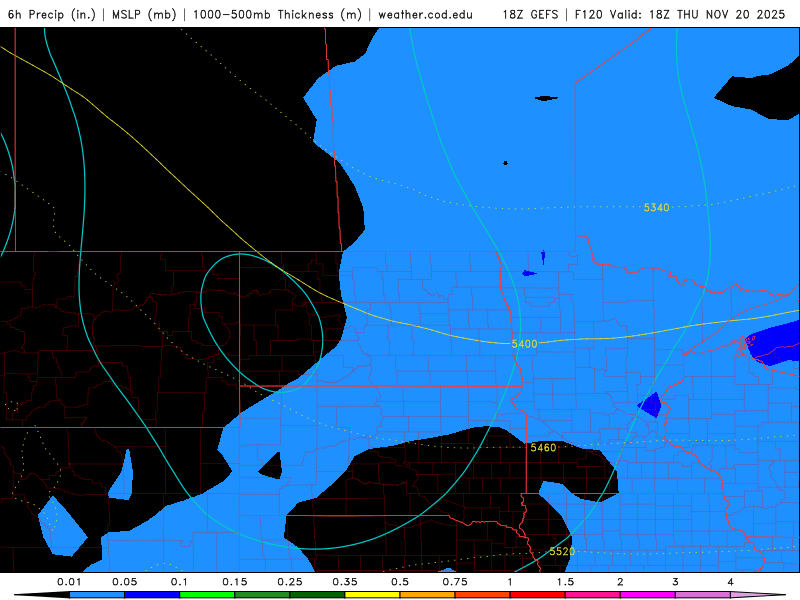800x600 pixels.
Task: Click the pink 1.5–2 legend swatch
Action: (x=593, y=595)
